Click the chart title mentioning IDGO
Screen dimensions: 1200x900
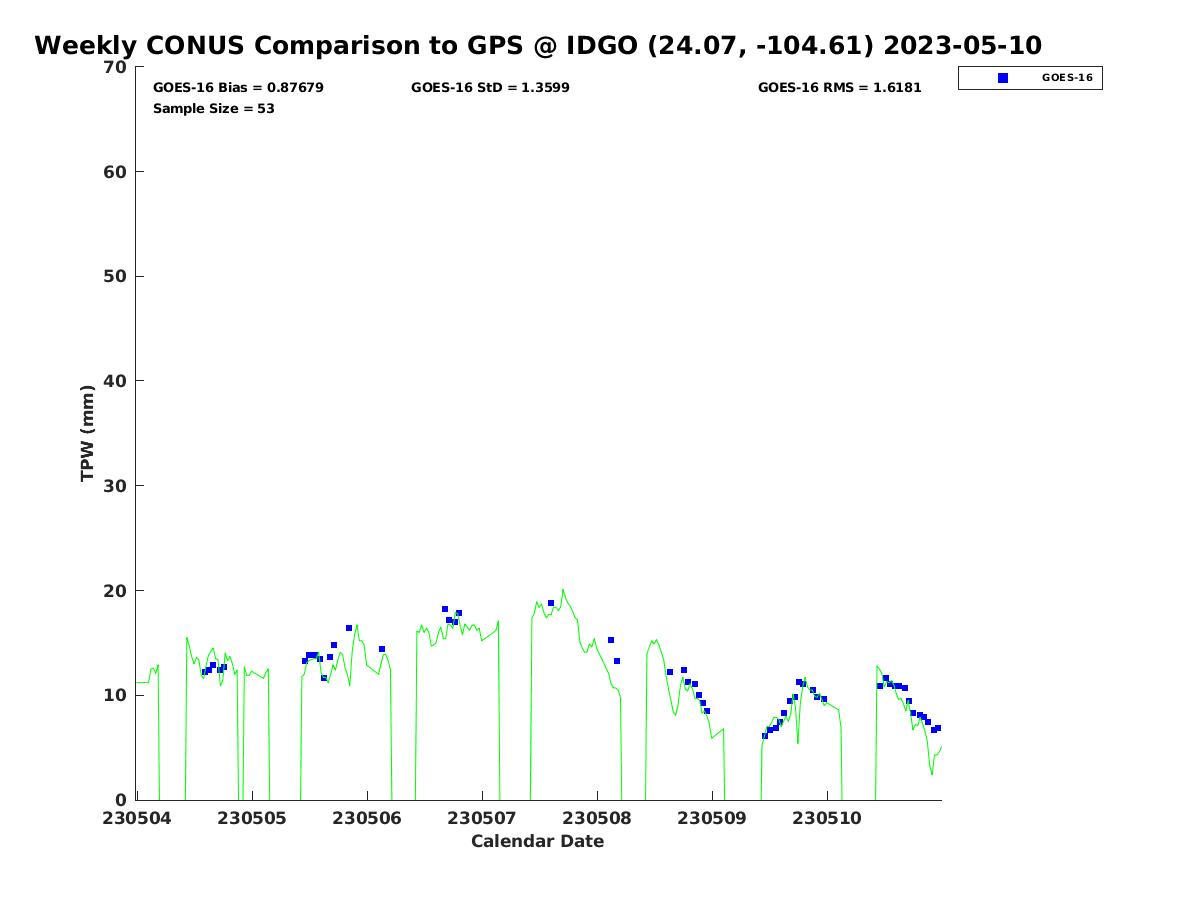click(x=538, y=46)
